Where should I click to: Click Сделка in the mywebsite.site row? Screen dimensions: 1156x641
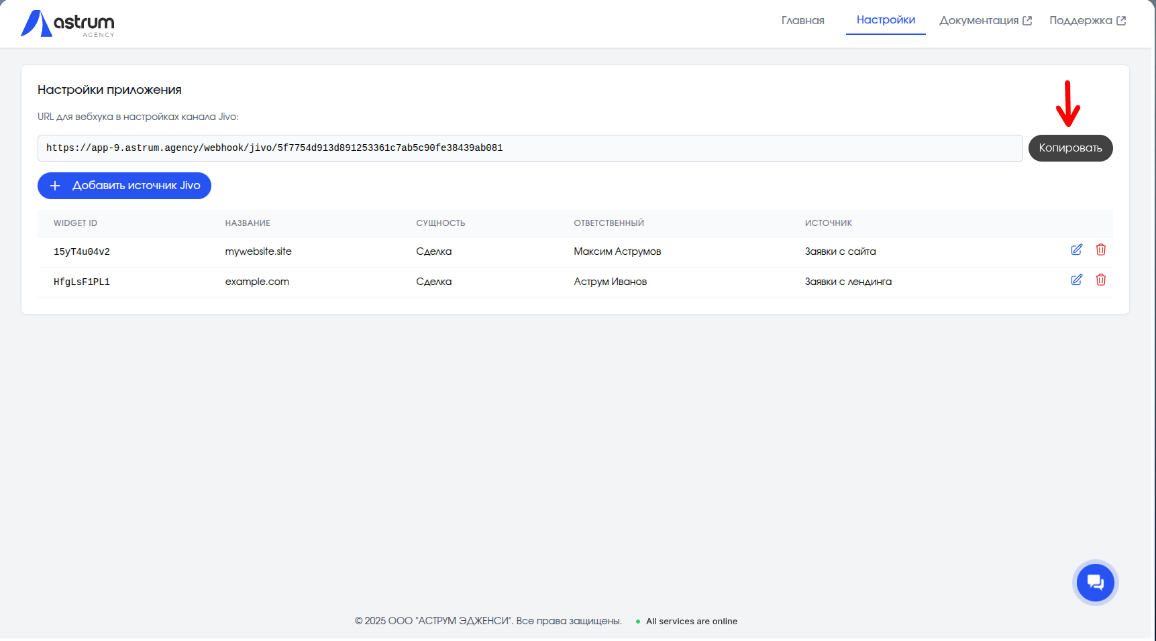[x=434, y=252]
